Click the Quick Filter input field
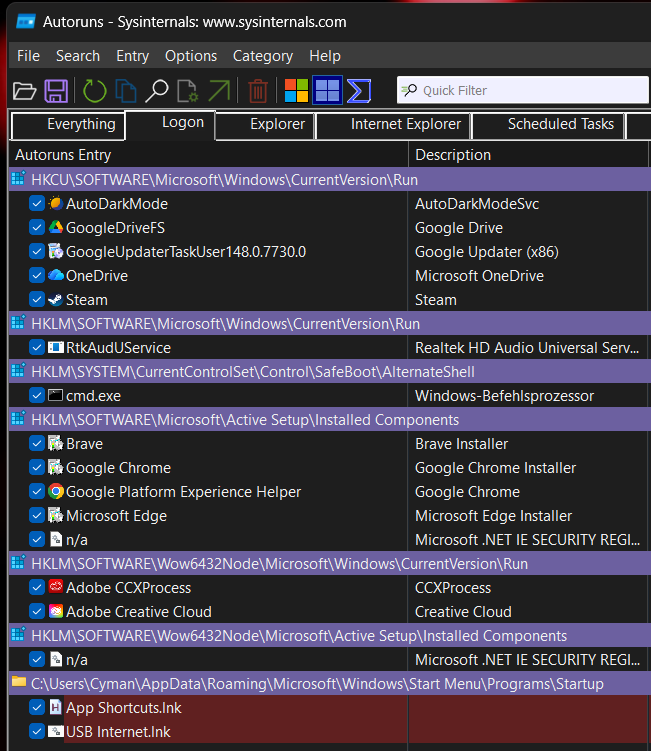The height and width of the screenshot is (751, 651). point(523,90)
